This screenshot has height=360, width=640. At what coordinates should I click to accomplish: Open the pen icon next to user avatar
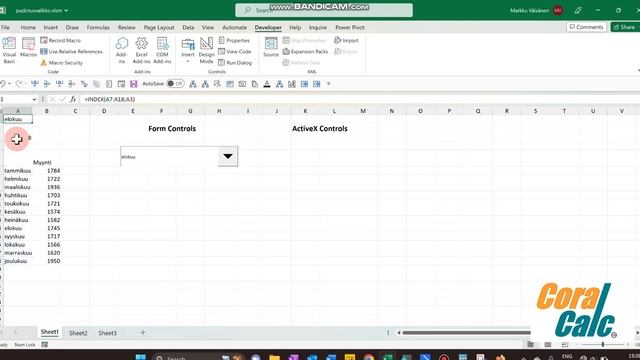click(578, 11)
